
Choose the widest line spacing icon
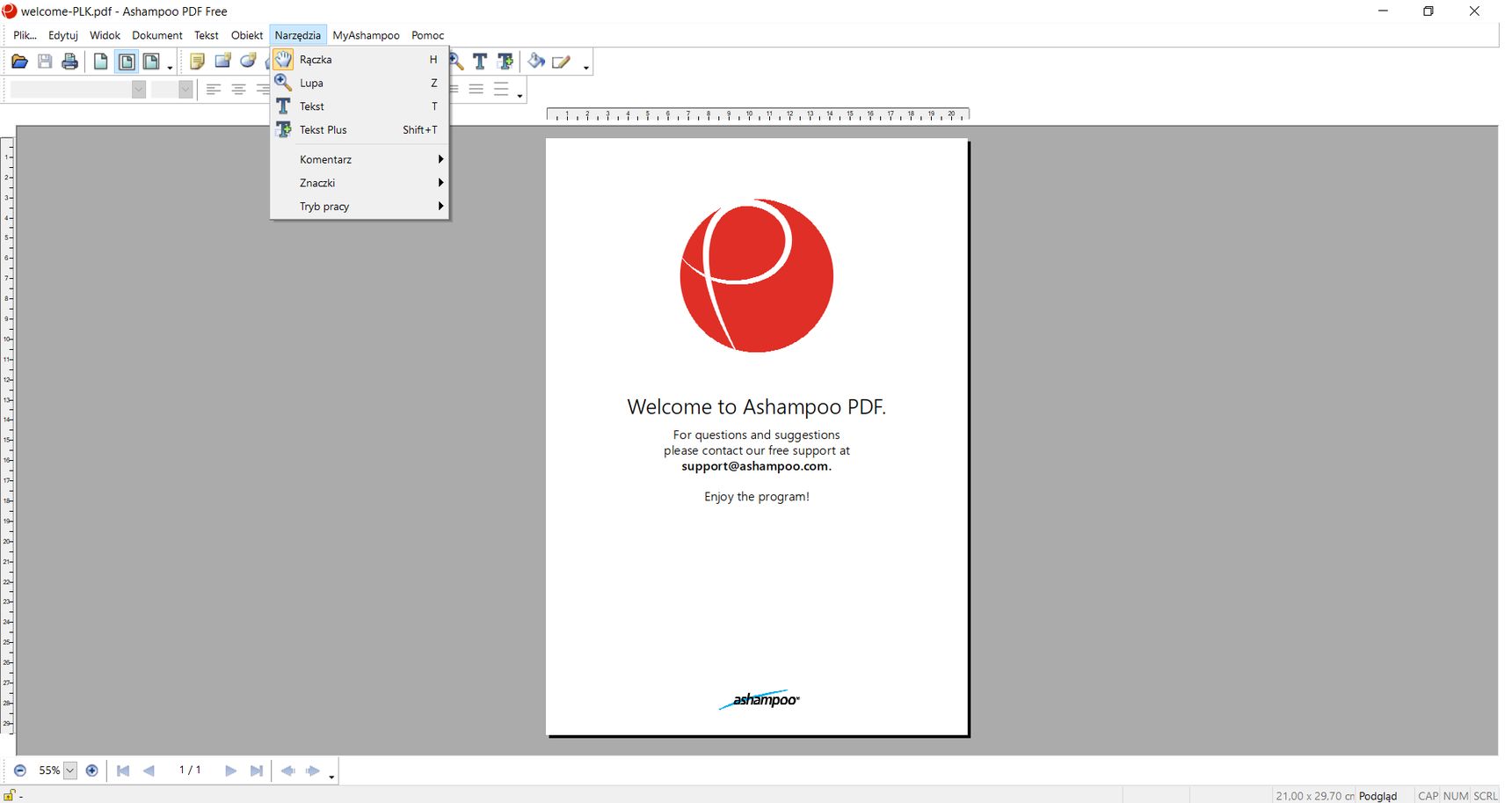(x=501, y=89)
